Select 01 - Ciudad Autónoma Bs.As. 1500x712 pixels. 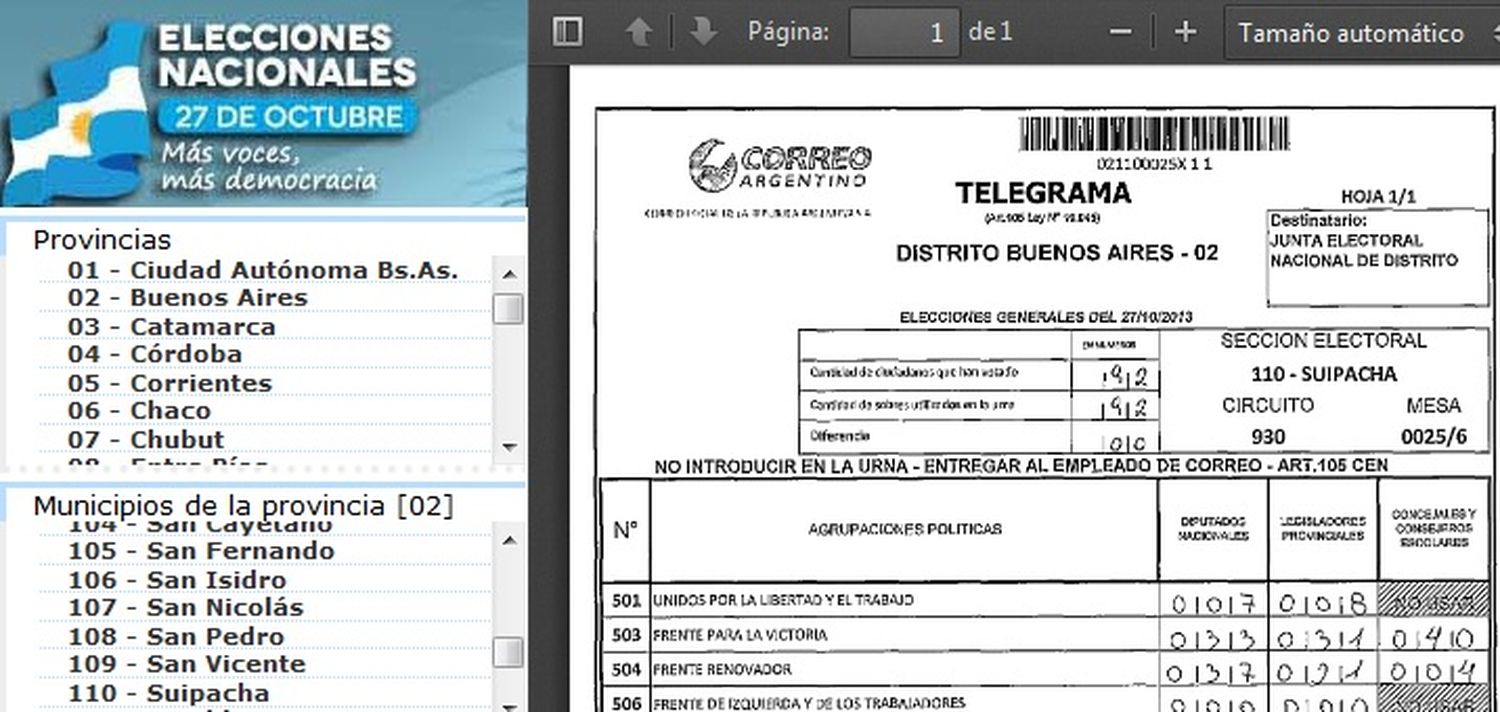pyautogui.click(x=263, y=270)
